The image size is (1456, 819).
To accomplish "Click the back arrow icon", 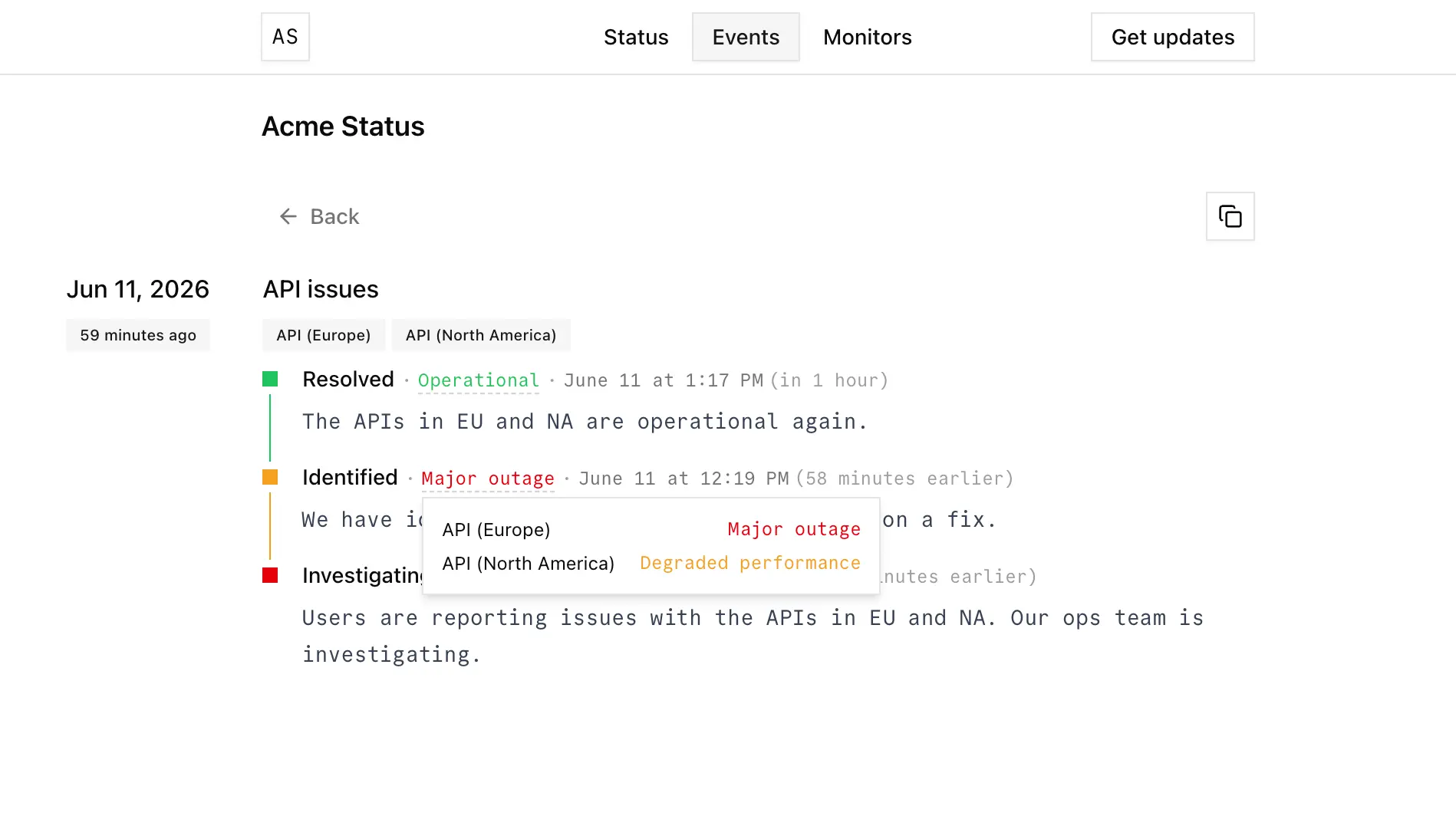I will point(288,216).
